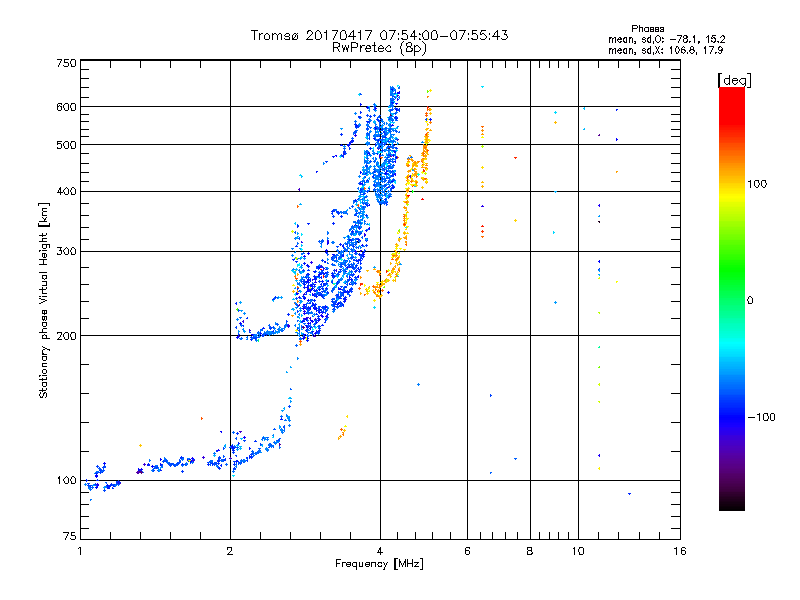Click the 'mean, sd,O: -78.1, 15.2' line
800x600 pixels.
tap(666, 39)
